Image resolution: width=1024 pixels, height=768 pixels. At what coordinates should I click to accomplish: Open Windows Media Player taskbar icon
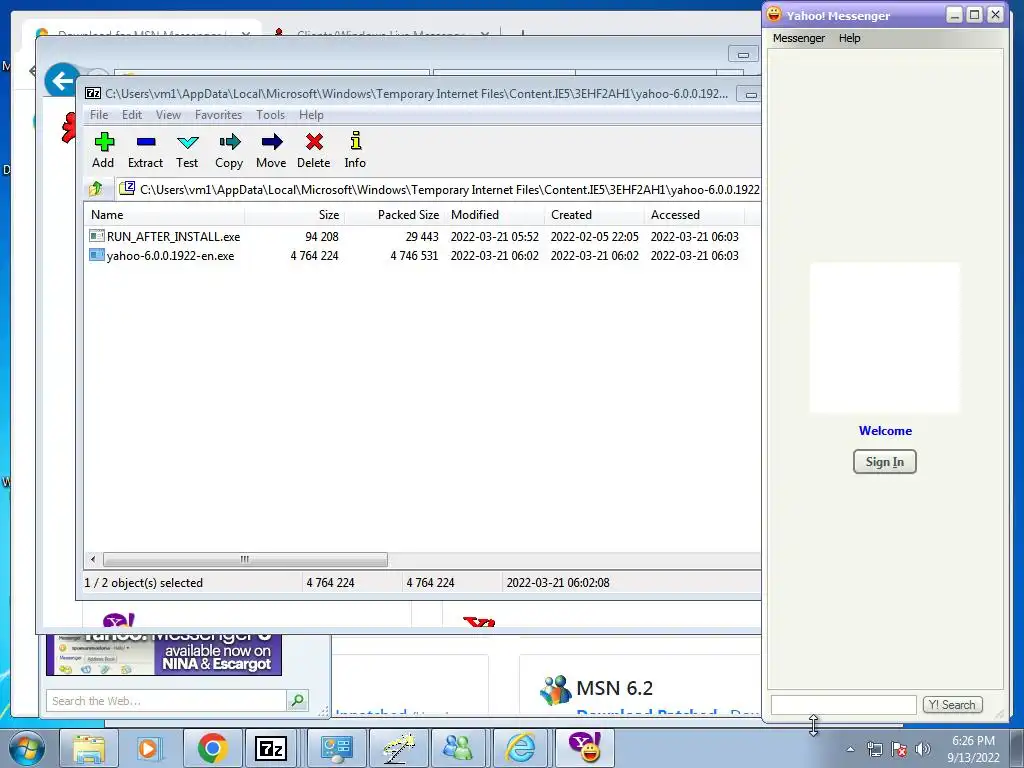pos(148,748)
